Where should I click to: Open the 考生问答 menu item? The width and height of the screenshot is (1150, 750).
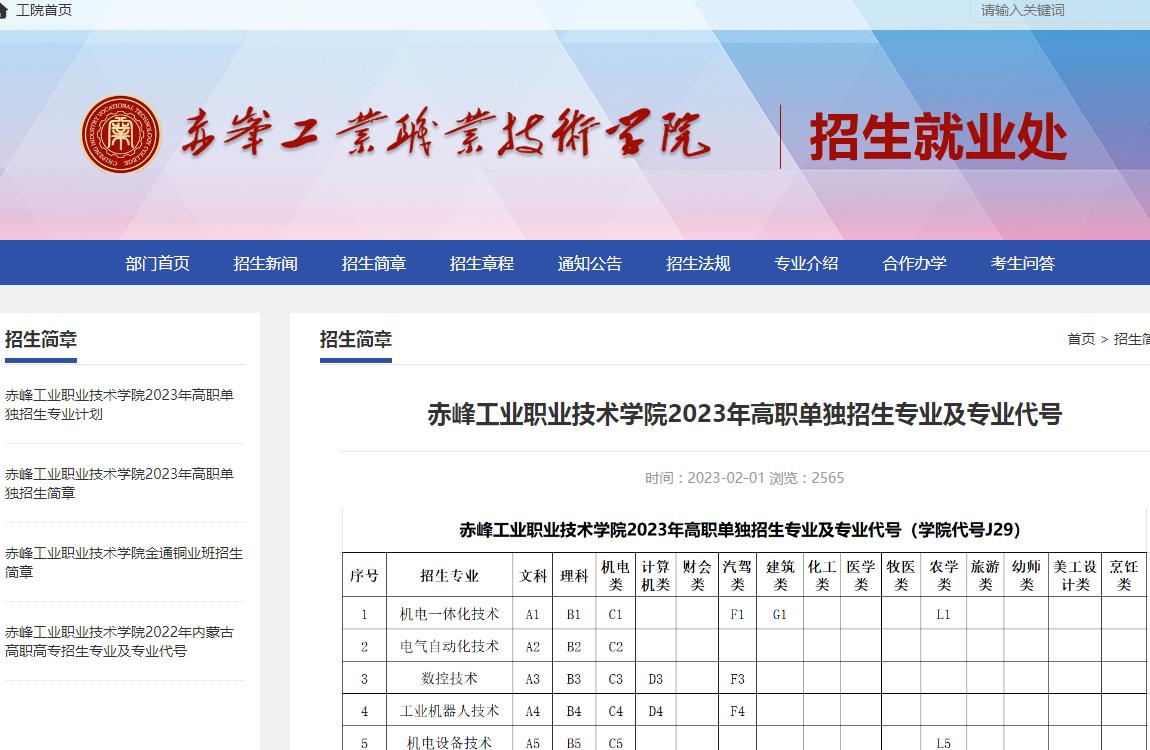click(1022, 263)
